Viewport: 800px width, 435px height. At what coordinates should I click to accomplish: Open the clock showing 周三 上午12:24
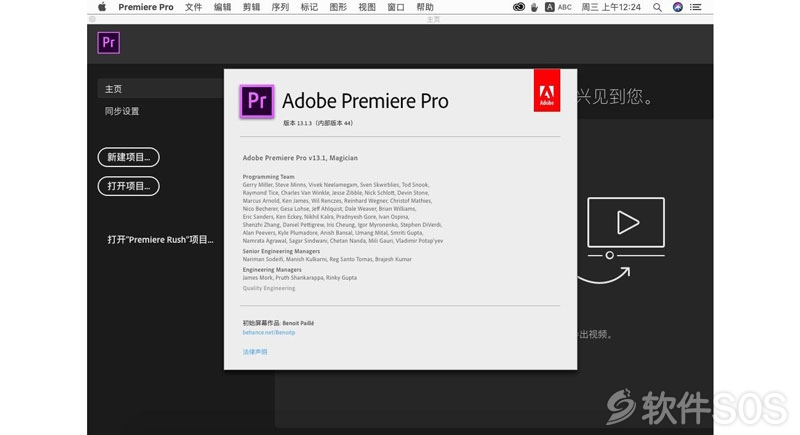click(x=611, y=7)
